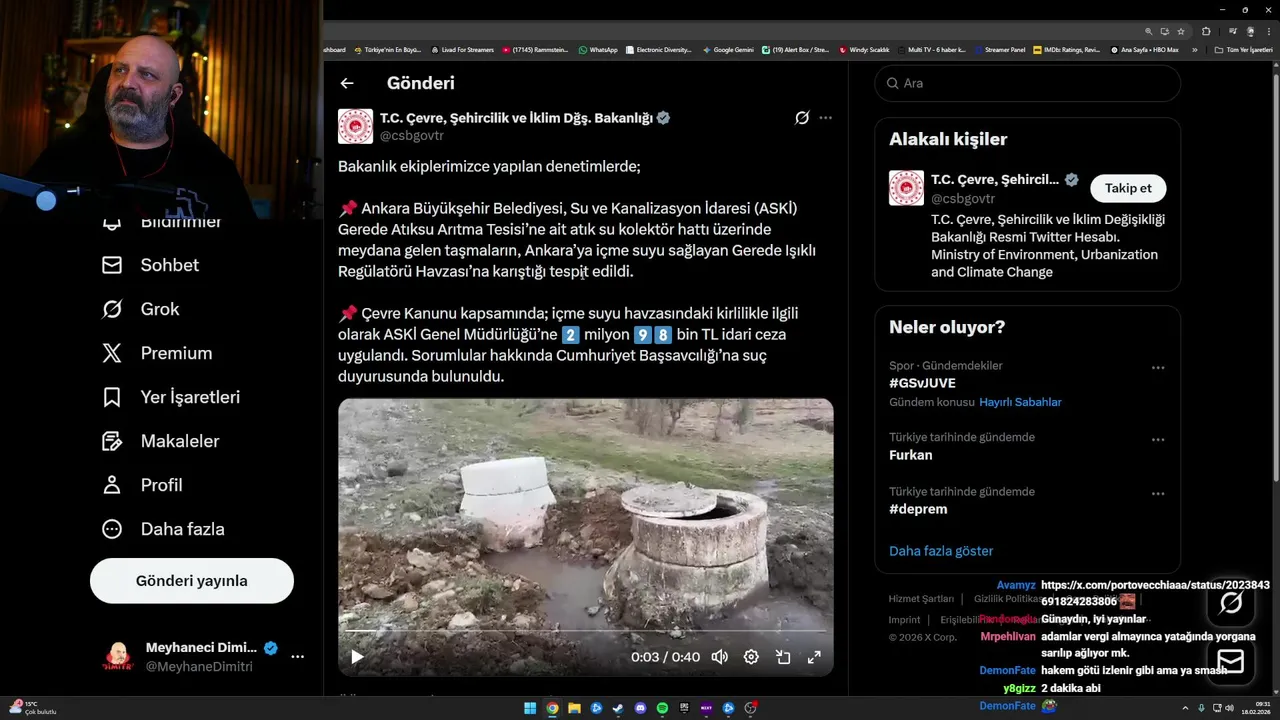Image resolution: width=1280 pixels, height=720 pixels.
Task: Open Premium in the sidebar
Action: point(157,353)
